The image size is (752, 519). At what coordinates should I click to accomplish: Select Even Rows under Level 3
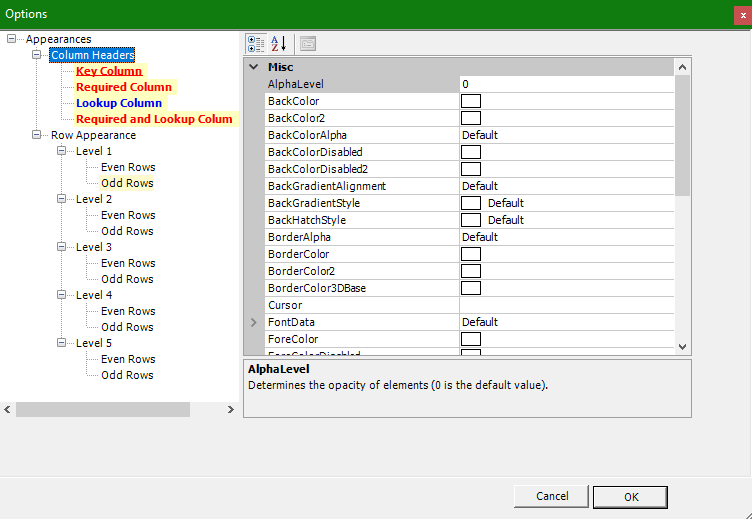pos(128,263)
